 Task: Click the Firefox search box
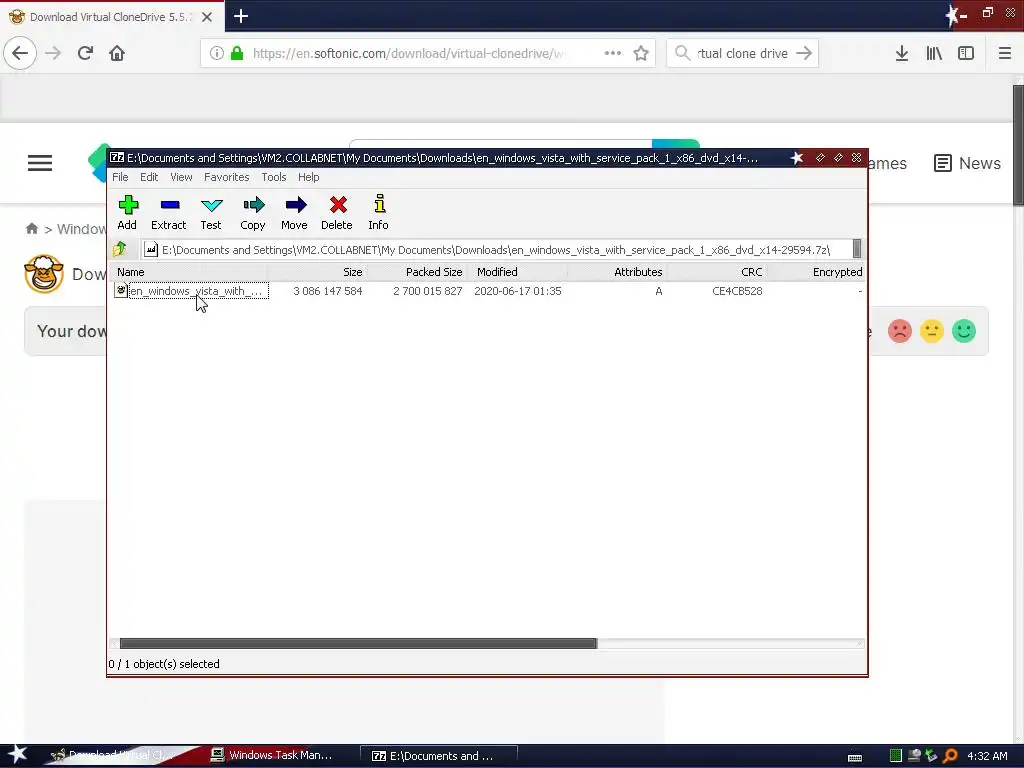point(742,54)
